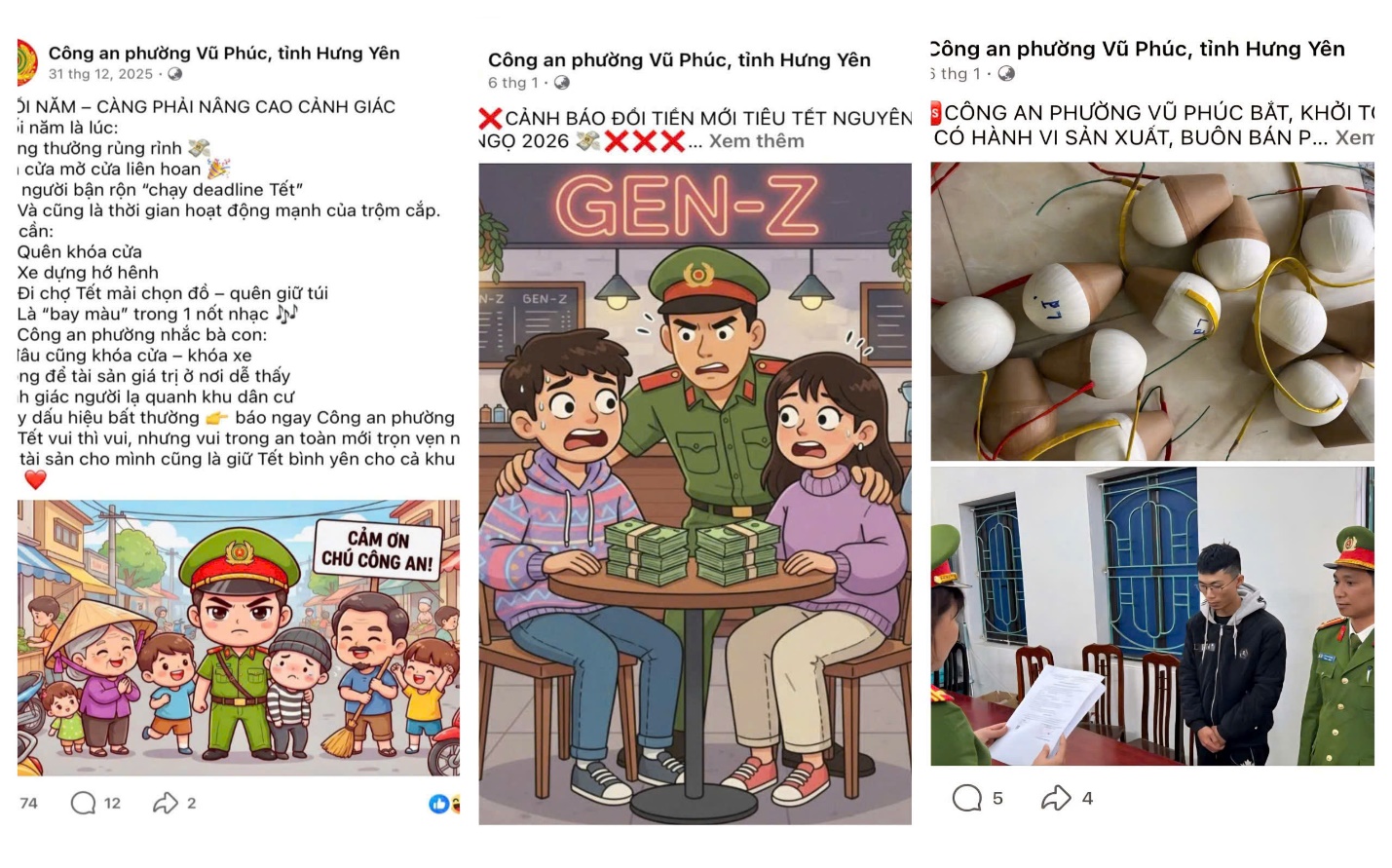Viewport: 1392px width, 868px height.
Task: Open the GEN-Z money warning illustration
Action: click(695, 493)
